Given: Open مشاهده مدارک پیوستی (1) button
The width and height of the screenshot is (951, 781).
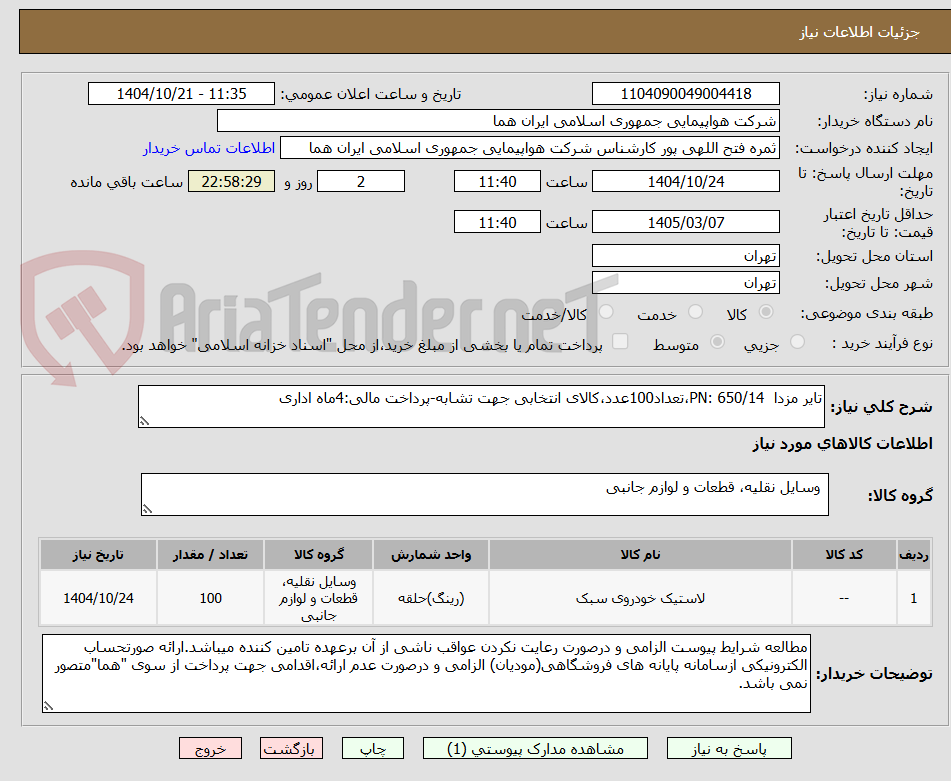Looking at the screenshot, I should coord(535,748).
